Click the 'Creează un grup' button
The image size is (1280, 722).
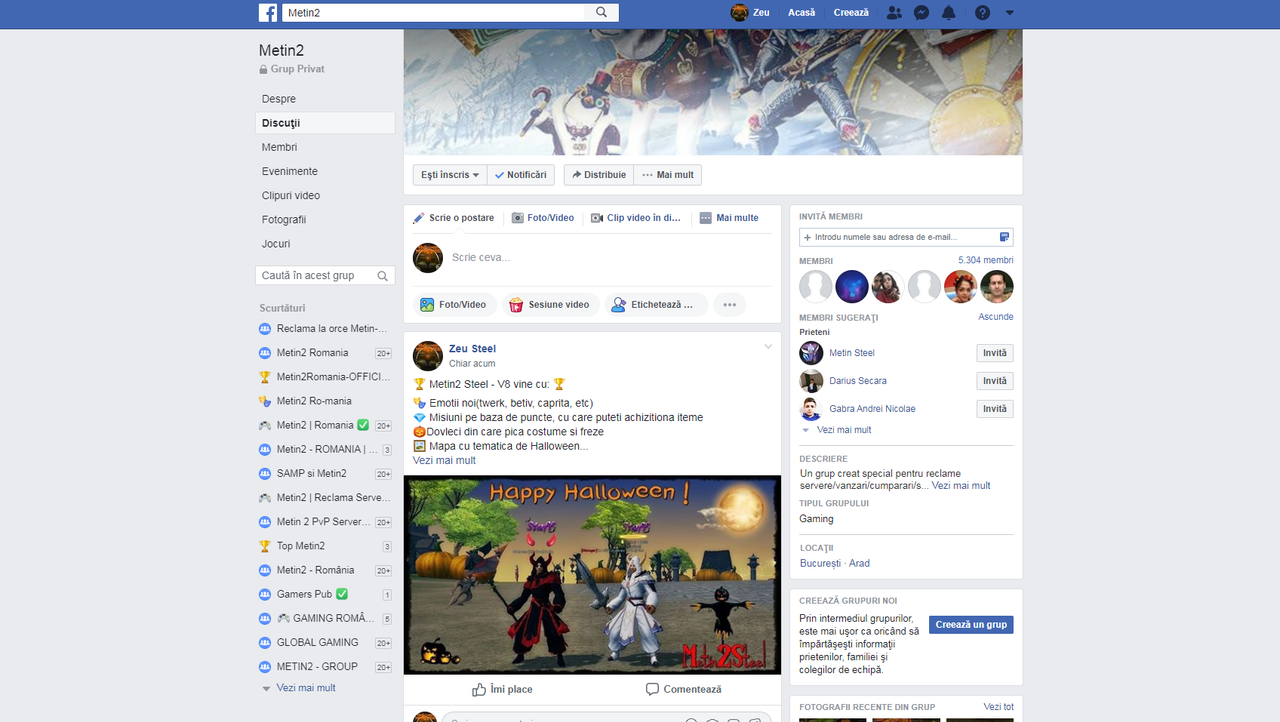pos(970,624)
